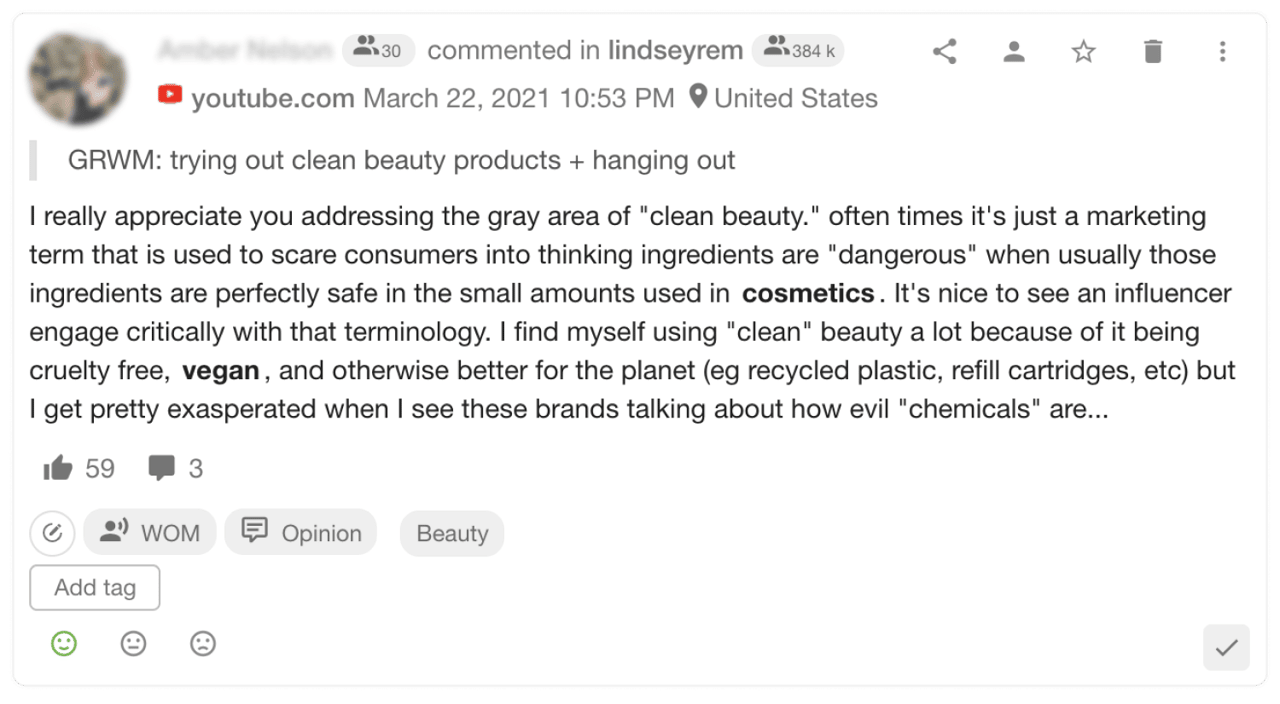1280x704 pixels.
Task: Select the WOM tag chip
Action: (150, 532)
